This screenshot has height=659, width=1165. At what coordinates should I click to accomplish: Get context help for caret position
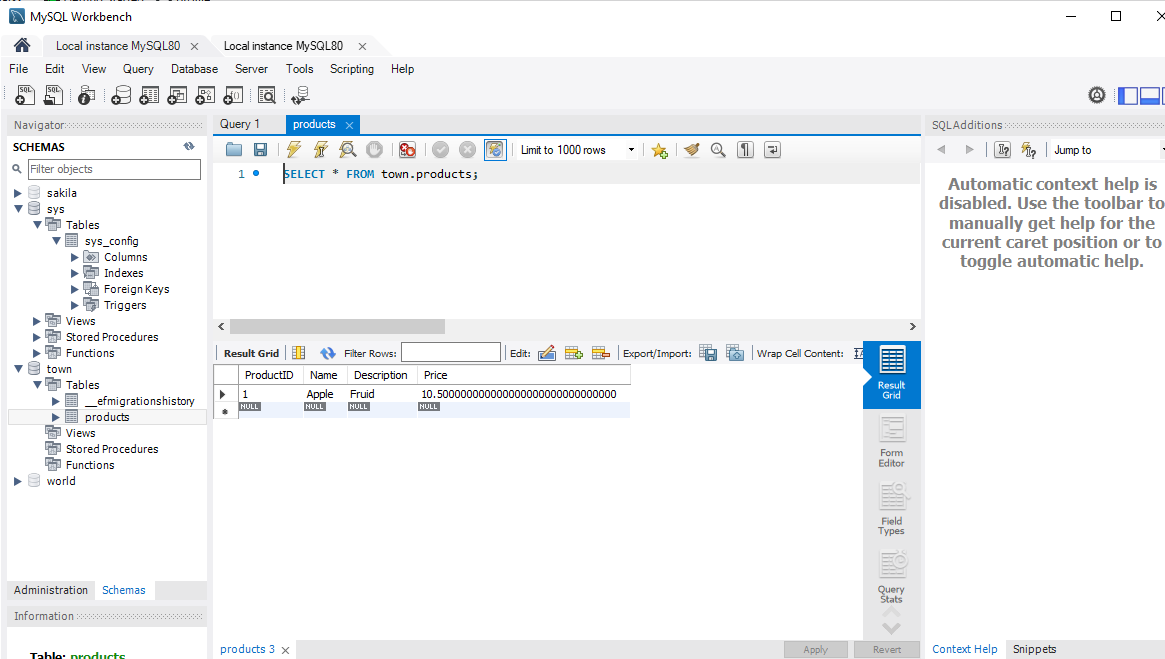tap(1002, 149)
